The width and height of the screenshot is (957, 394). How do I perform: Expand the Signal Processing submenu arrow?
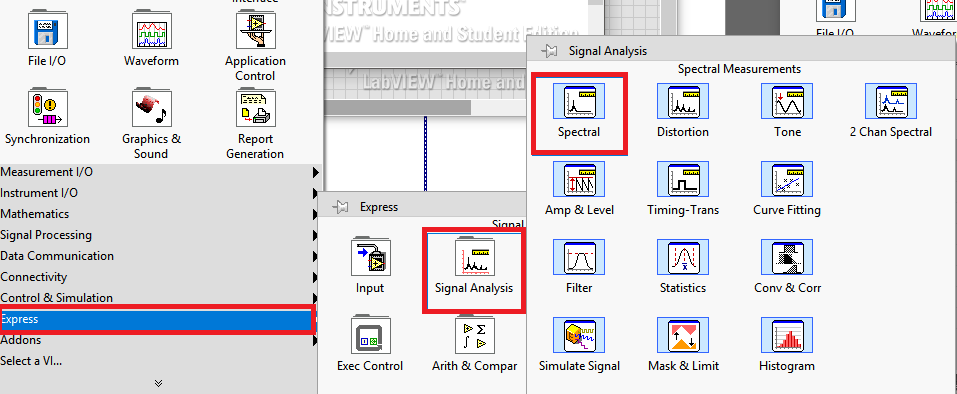pos(316,235)
